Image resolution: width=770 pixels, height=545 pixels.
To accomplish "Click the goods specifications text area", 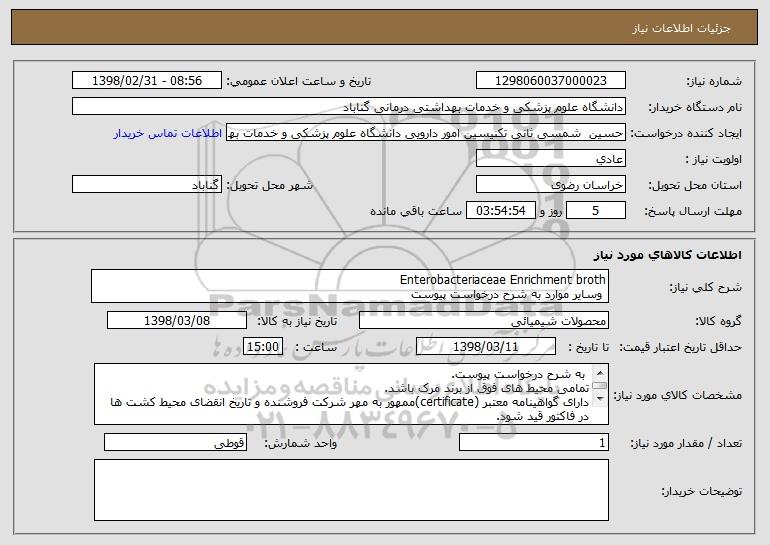I will (x=351, y=394).
